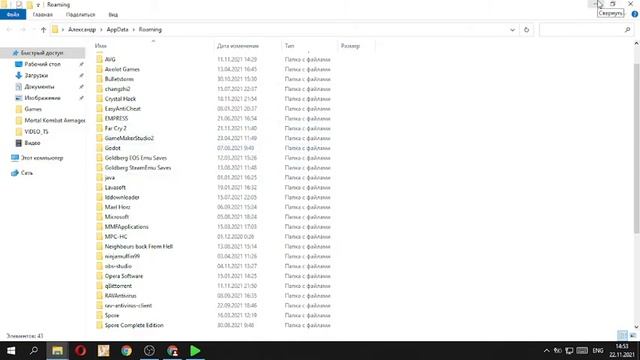Screen dimensions: 640x360
Task: Show hidden system tray icons
Action: [547, 351]
